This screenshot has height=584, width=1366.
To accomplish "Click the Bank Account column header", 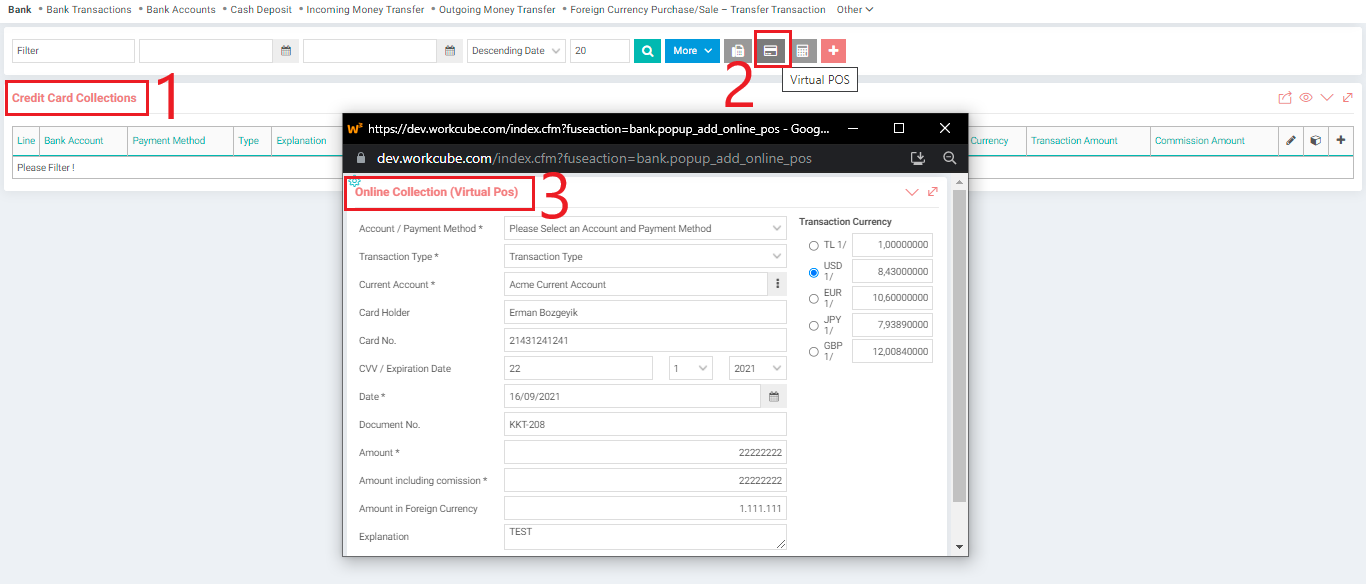I will (x=74, y=141).
